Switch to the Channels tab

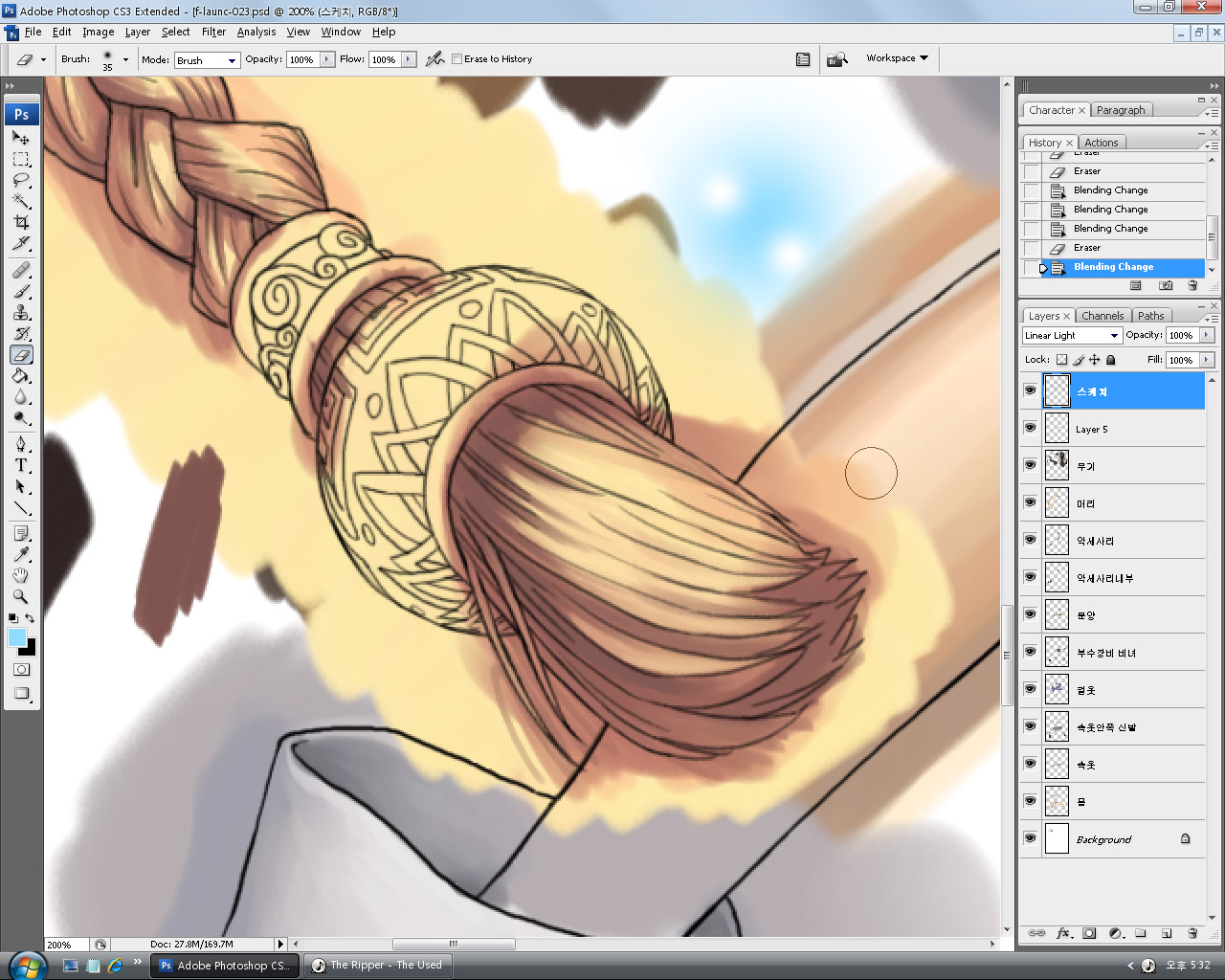[1102, 316]
